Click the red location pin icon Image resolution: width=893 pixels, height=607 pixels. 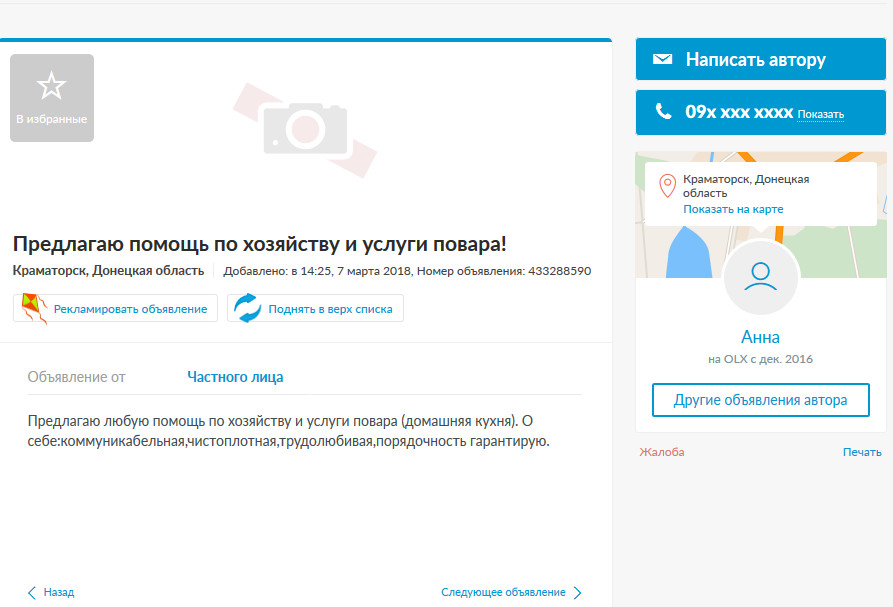[x=667, y=186]
